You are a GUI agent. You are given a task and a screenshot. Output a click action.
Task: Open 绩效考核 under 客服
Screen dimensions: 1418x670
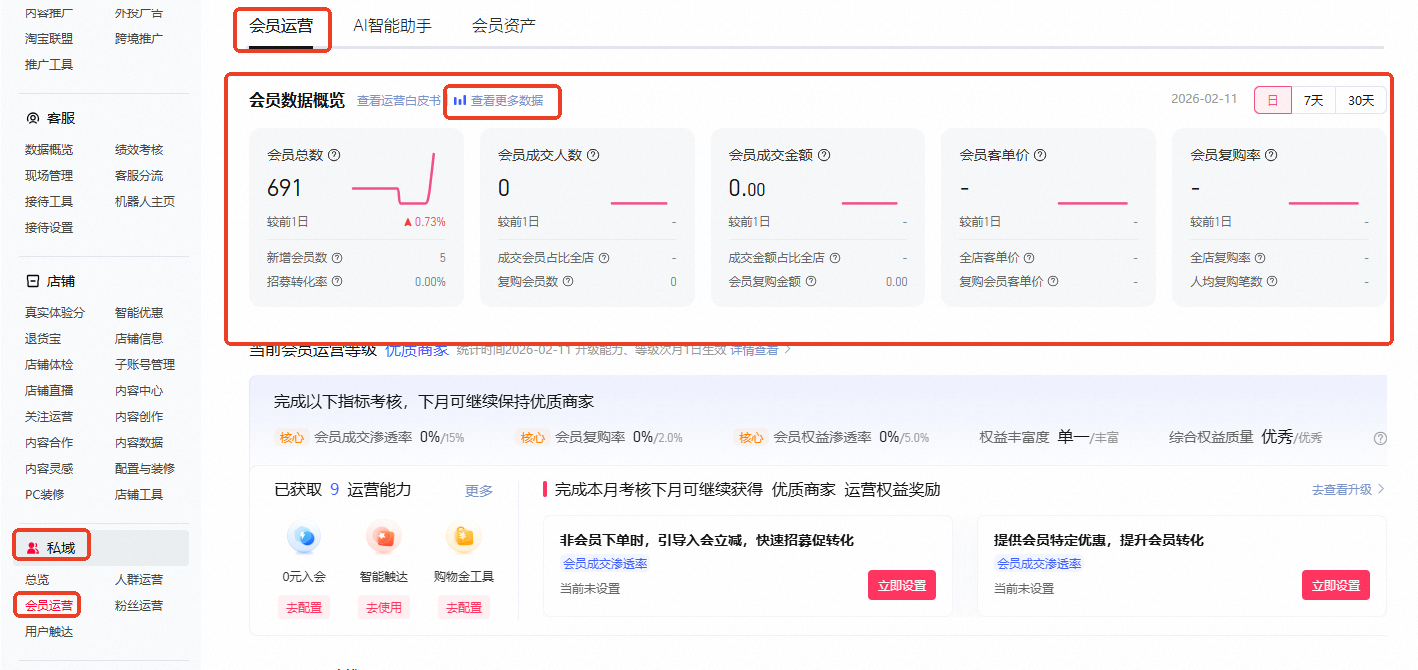coord(139,150)
